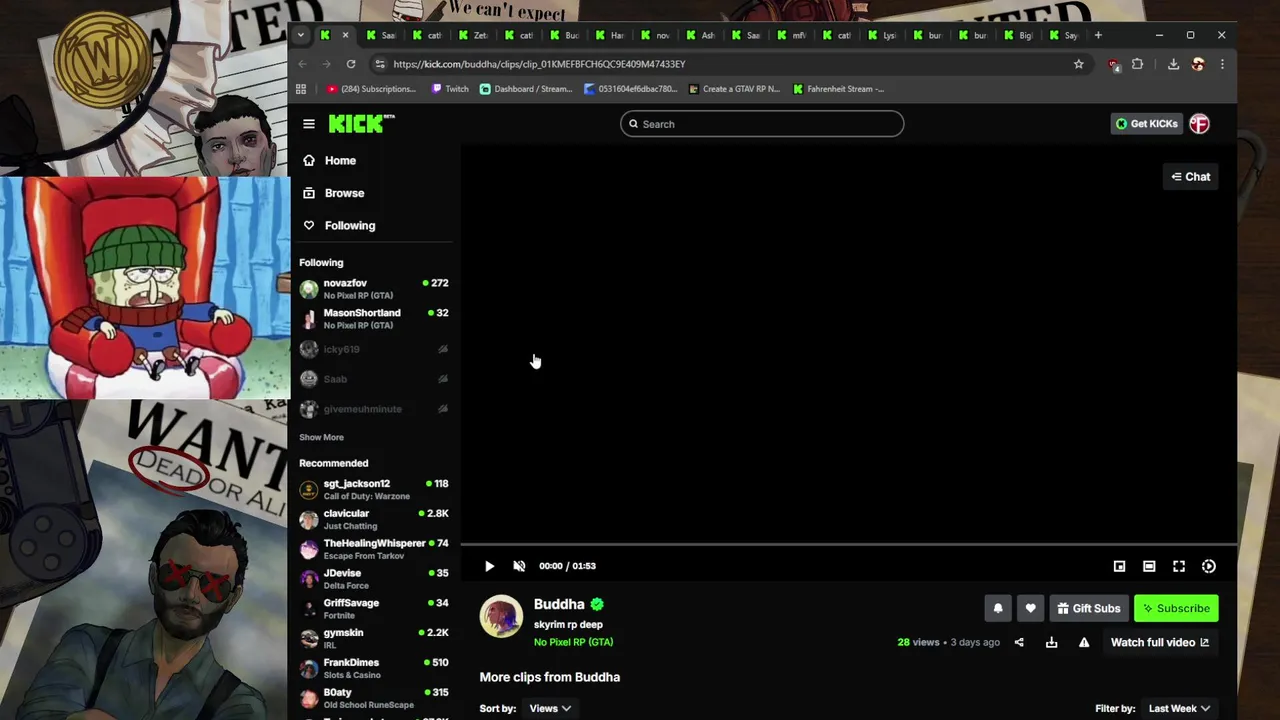Click the Get KICKs button

(x=1146, y=124)
